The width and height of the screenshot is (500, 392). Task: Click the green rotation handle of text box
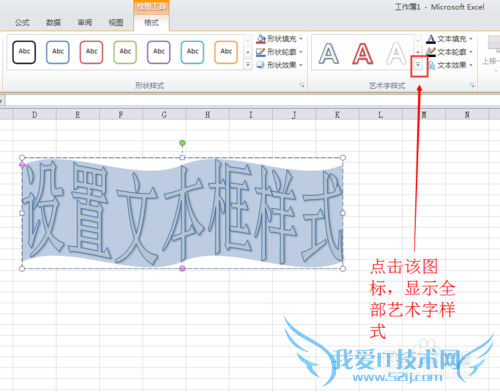click(x=182, y=143)
